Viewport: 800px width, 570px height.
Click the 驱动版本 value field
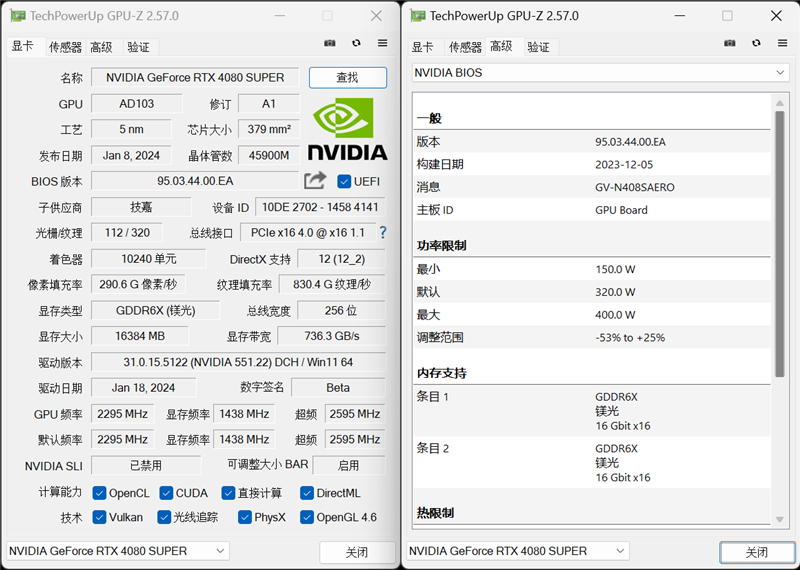pos(238,362)
